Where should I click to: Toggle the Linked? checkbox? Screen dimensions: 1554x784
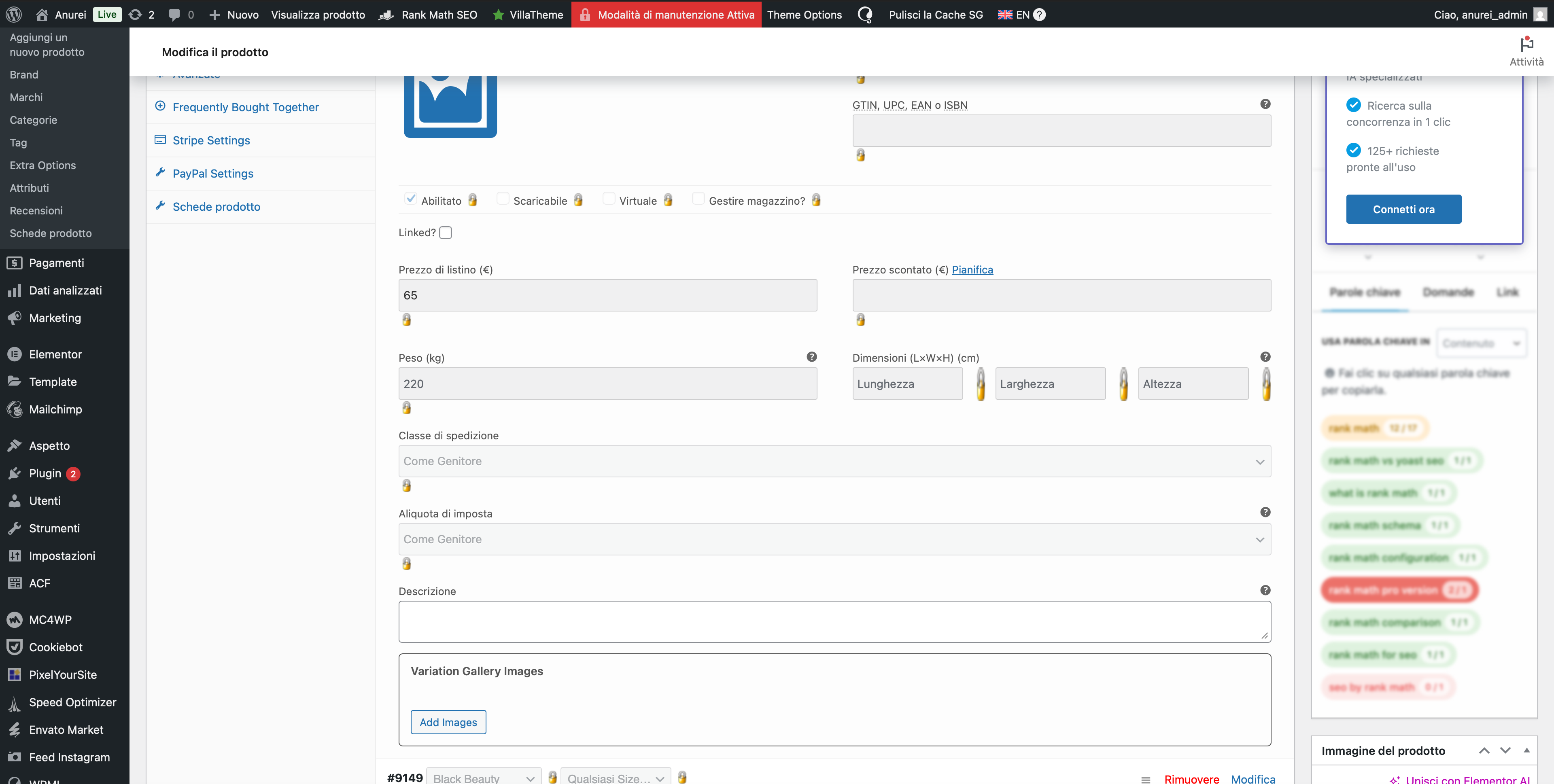(446, 233)
